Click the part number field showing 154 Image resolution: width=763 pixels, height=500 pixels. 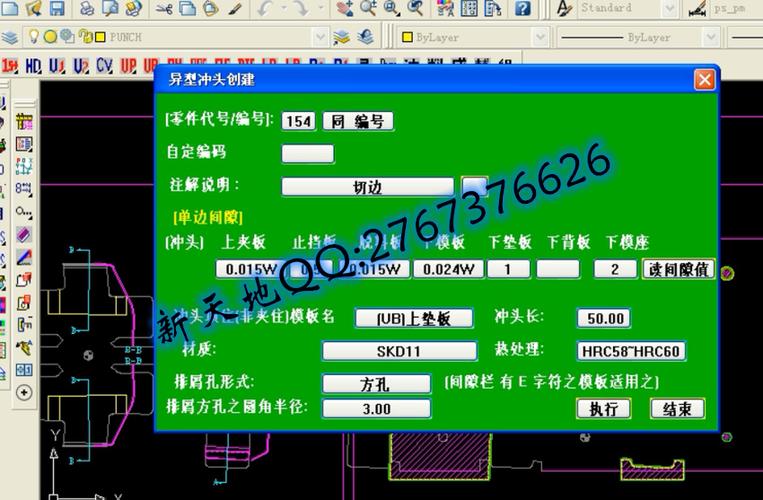pyautogui.click(x=298, y=121)
